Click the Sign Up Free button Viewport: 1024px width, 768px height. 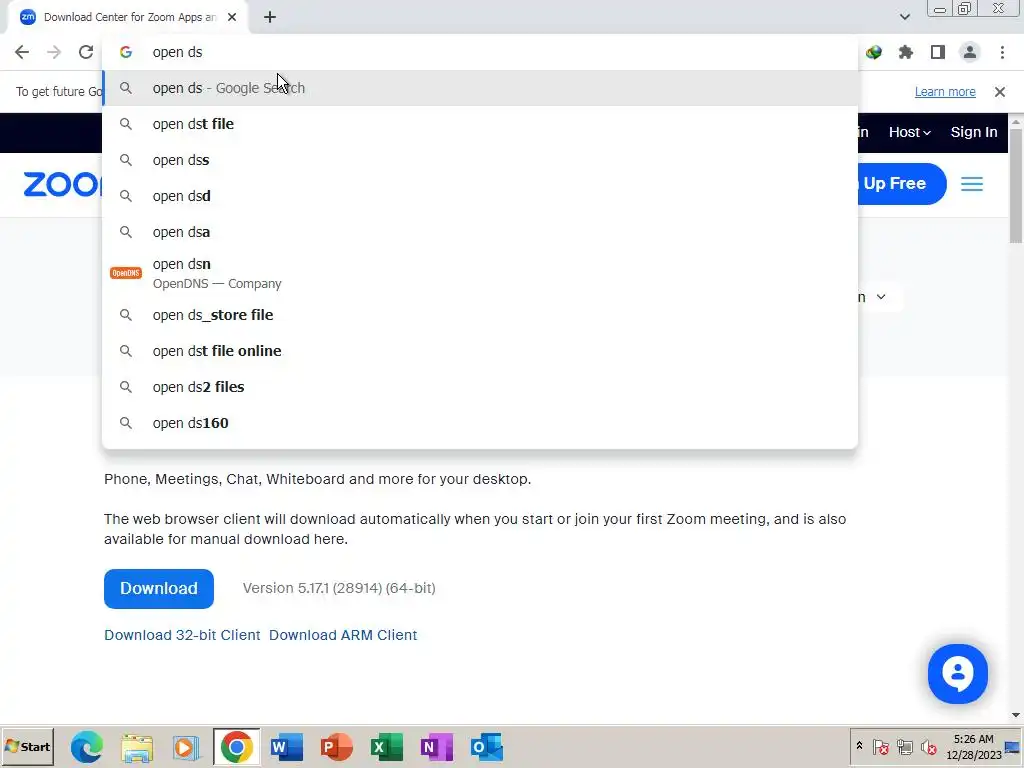click(x=901, y=184)
